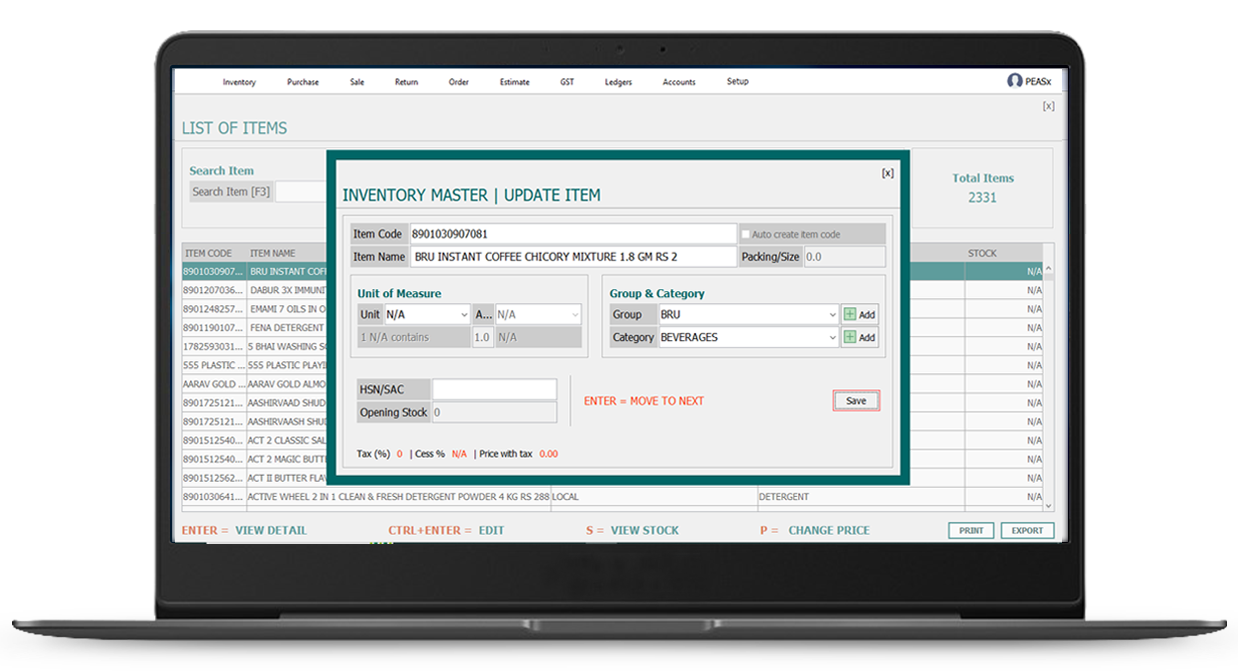Open the Accounts menu
The width and height of the screenshot is (1238, 671).
(679, 82)
